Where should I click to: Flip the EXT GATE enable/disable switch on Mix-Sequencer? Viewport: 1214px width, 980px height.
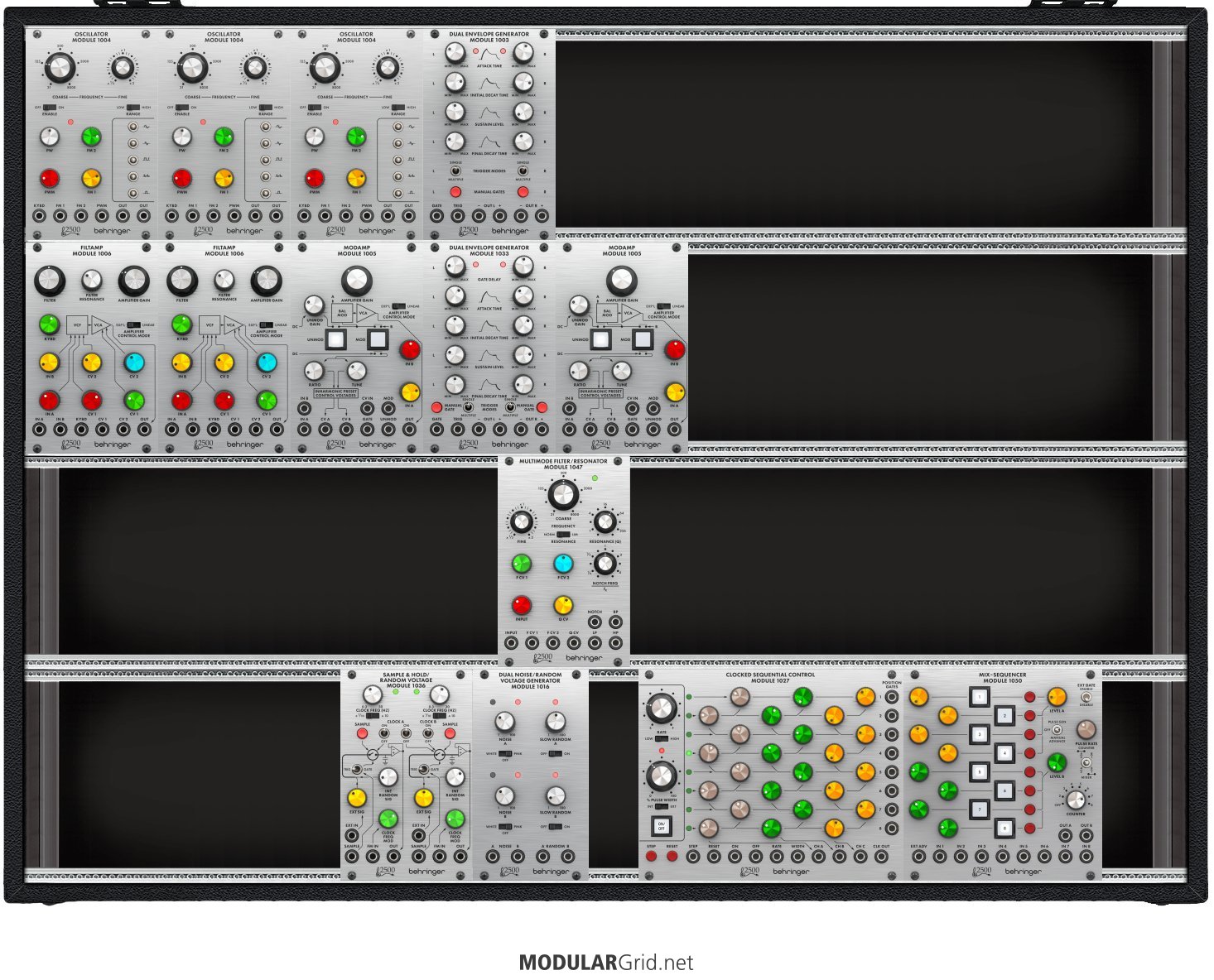click(x=1086, y=697)
